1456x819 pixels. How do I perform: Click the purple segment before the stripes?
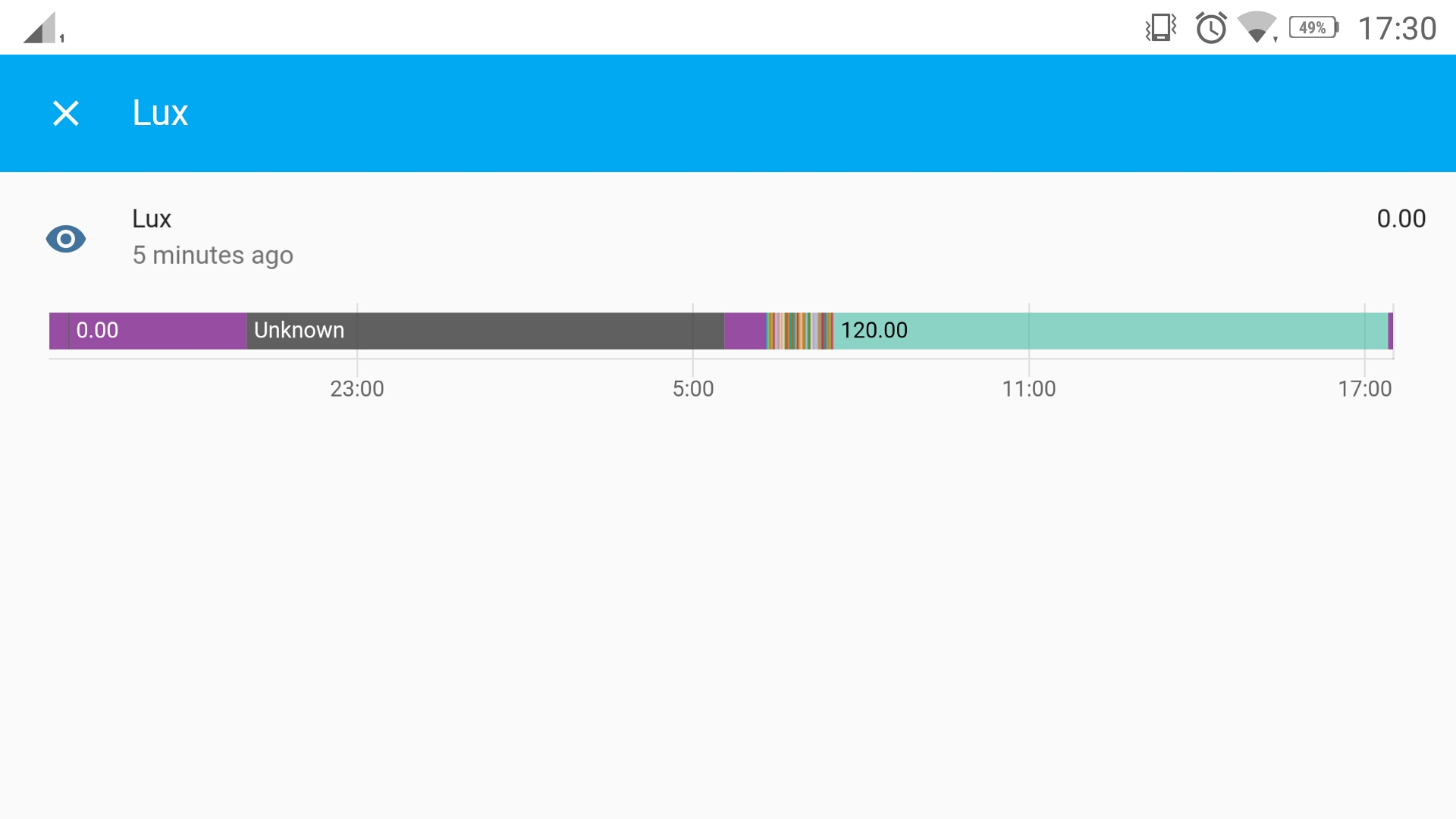[x=745, y=331]
